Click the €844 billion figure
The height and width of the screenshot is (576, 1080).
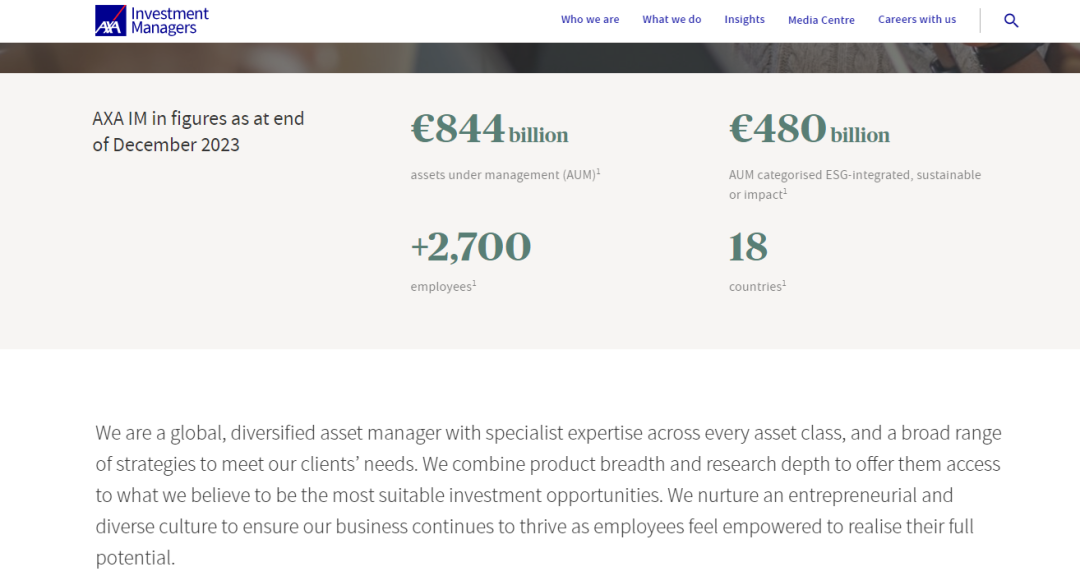pyautogui.click(x=490, y=128)
